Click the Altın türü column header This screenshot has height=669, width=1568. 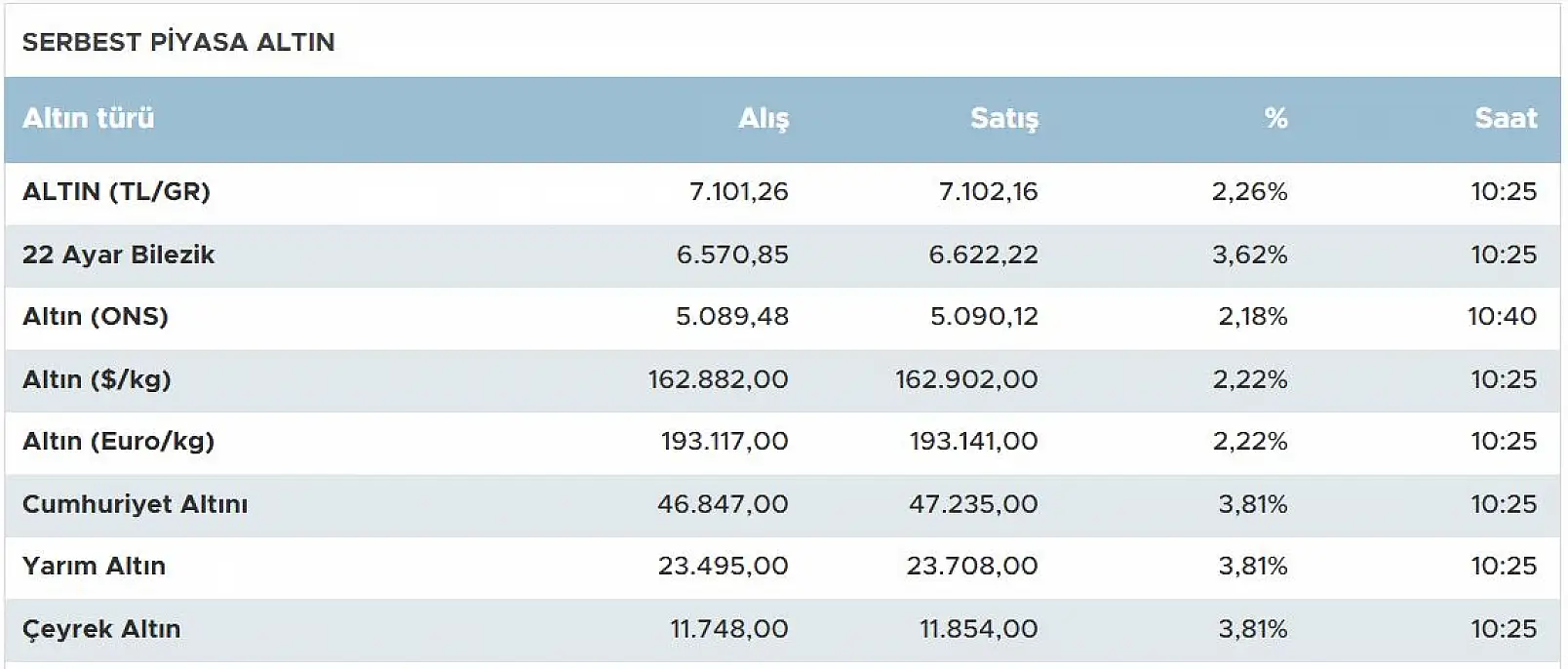tap(89, 118)
